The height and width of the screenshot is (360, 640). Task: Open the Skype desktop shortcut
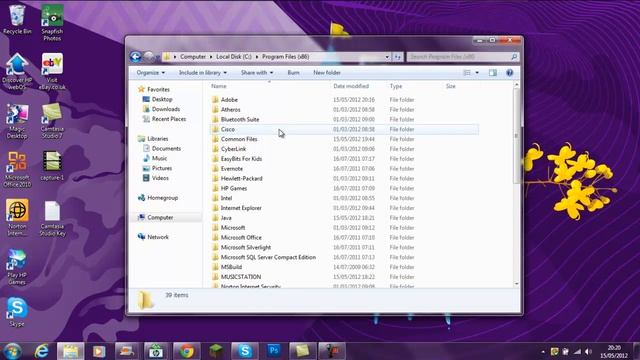[x=17, y=312]
